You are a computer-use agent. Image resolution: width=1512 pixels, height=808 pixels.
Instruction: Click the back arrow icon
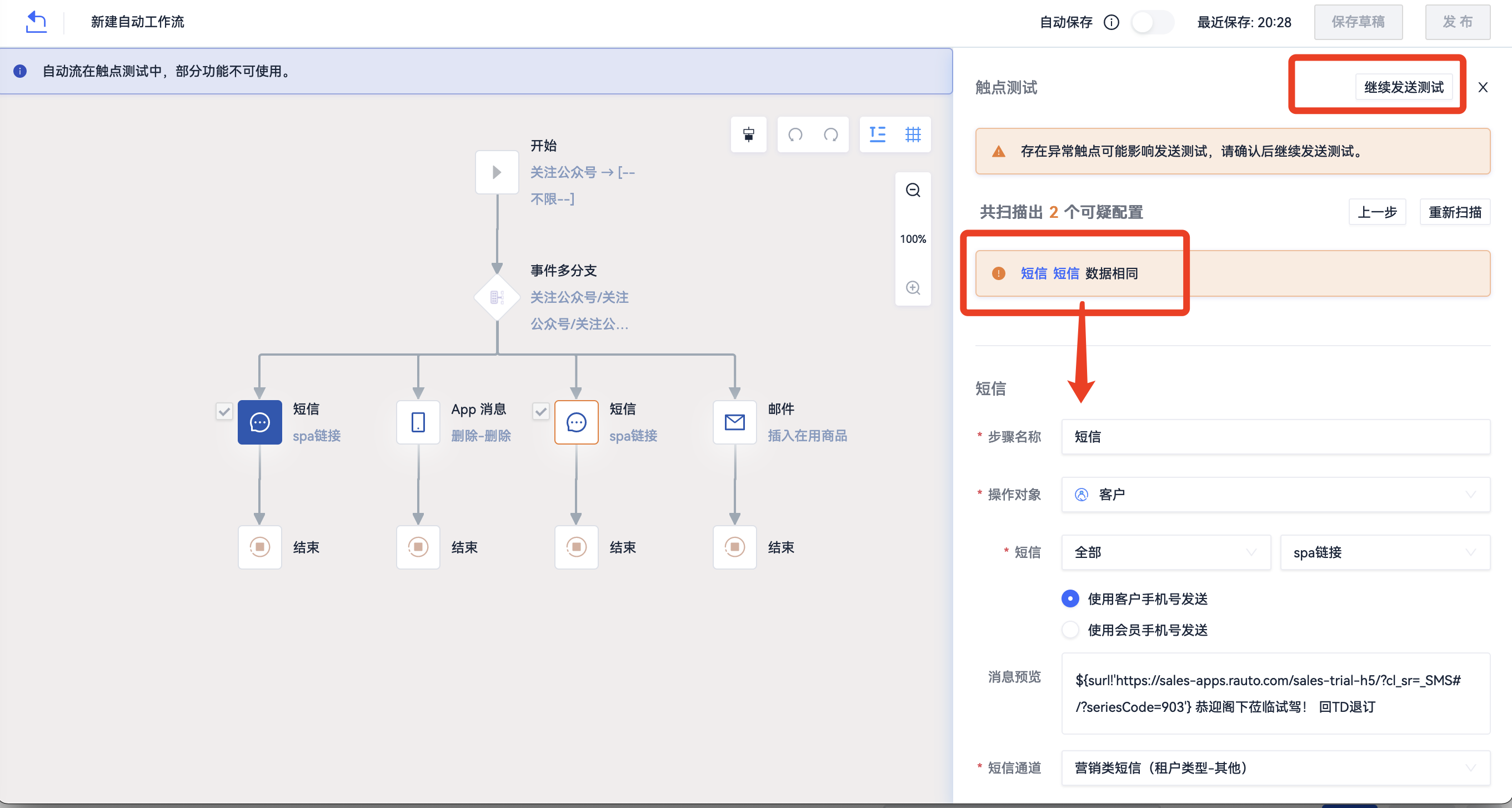click(x=37, y=22)
